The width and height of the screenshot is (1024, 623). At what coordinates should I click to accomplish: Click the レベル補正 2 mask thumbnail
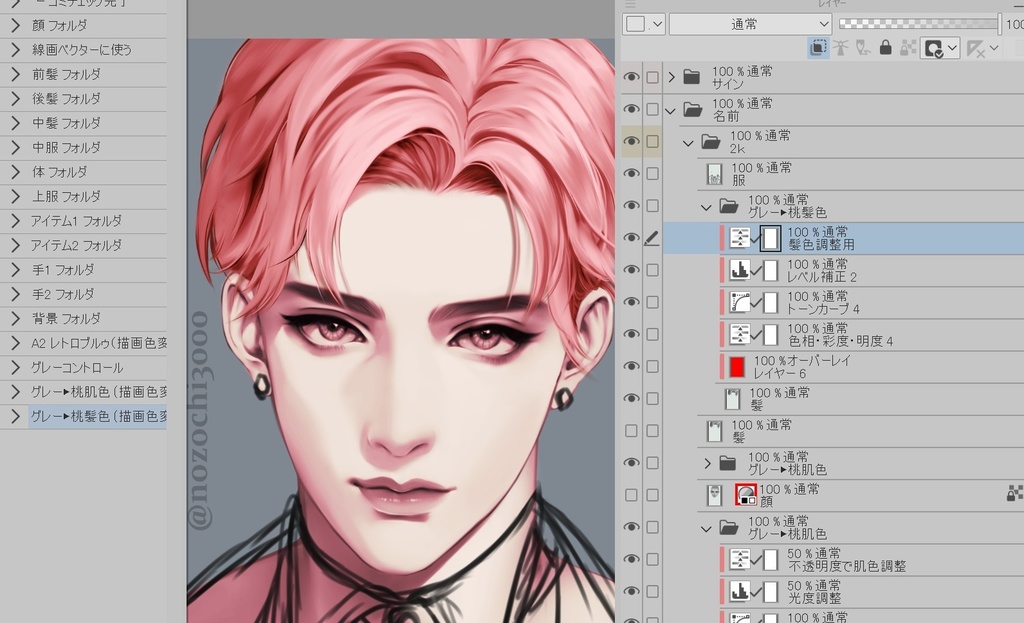point(771,270)
